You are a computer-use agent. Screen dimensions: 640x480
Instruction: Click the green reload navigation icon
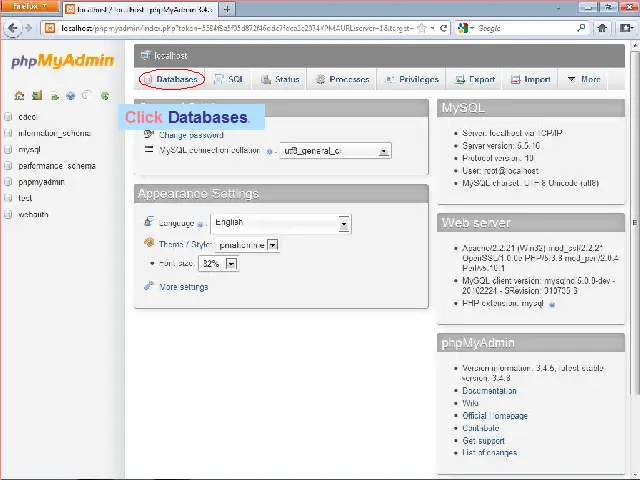[104, 96]
